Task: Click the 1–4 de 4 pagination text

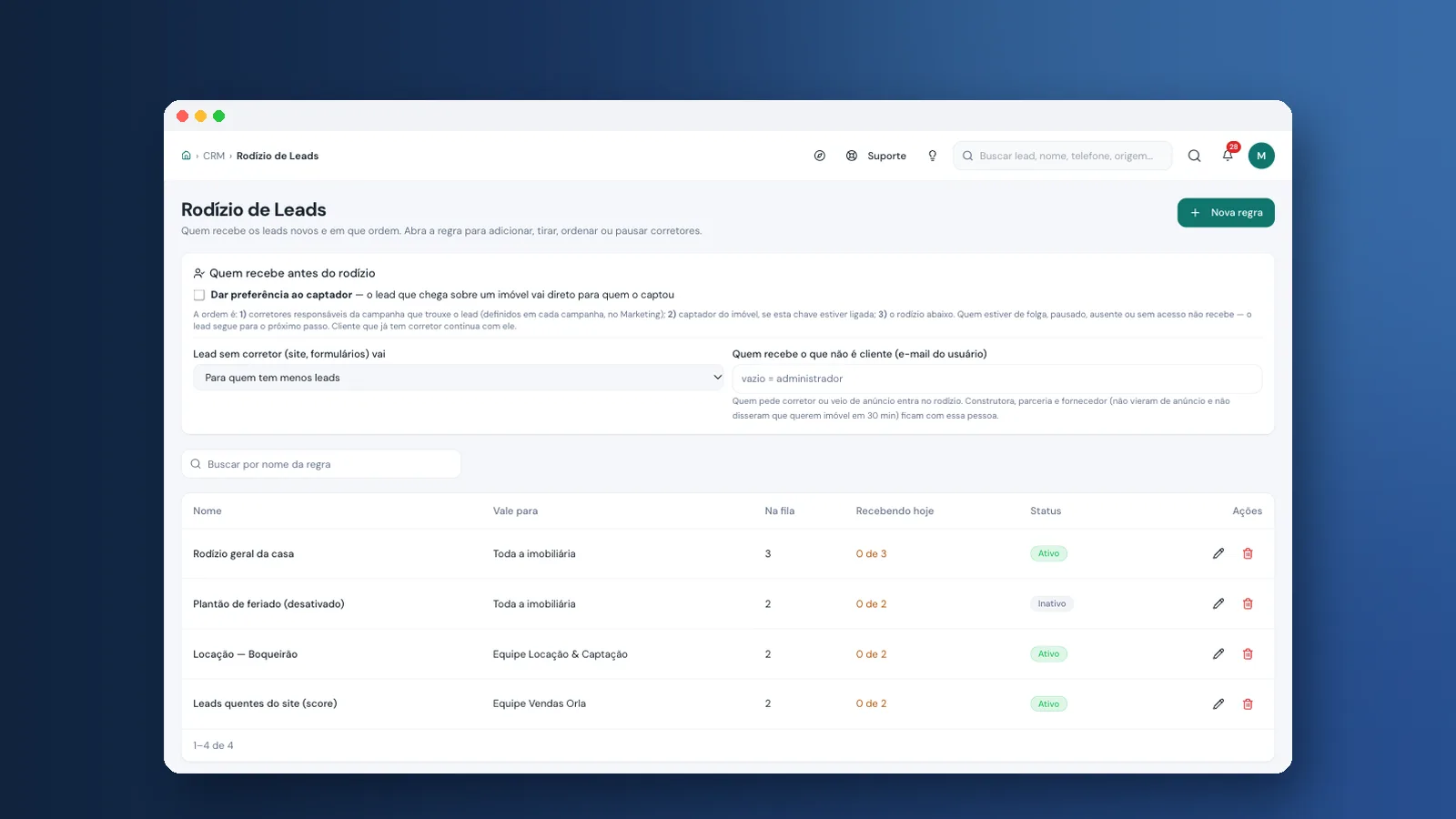Action: (213, 745)
